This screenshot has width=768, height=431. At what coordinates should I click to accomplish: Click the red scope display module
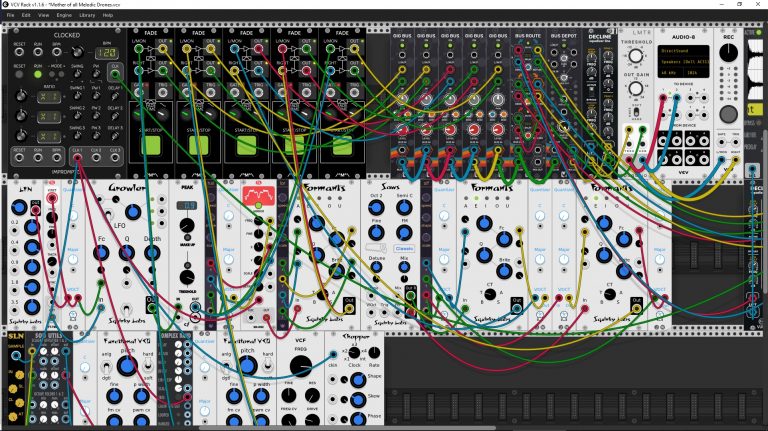(x=259, y=196)
